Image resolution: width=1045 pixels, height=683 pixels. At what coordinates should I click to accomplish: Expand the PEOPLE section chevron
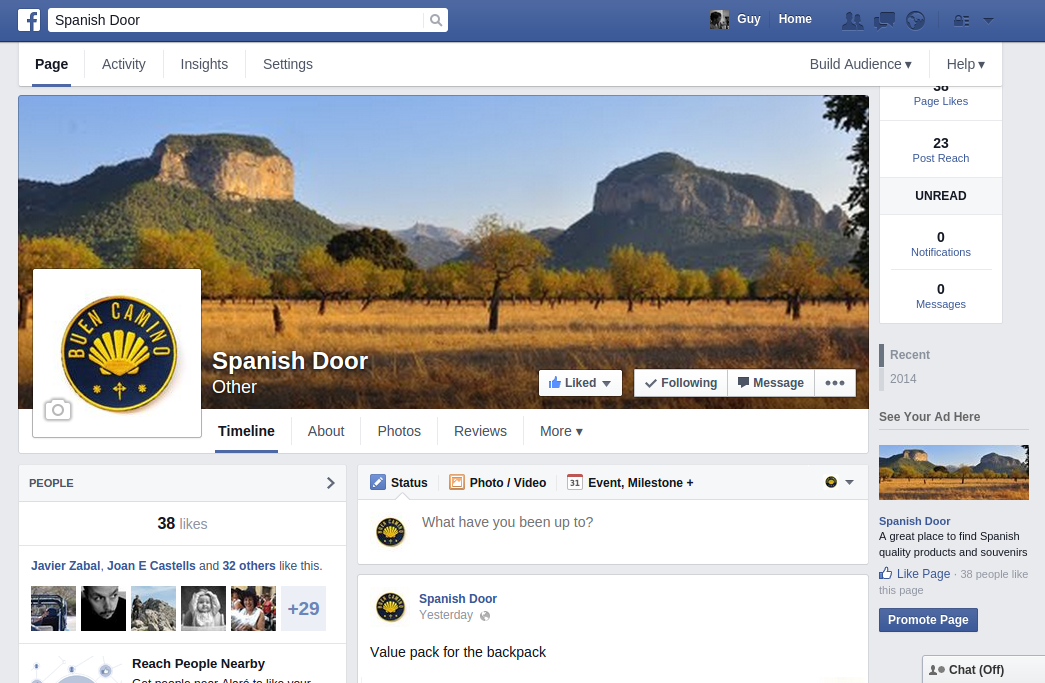coord(331,483)
